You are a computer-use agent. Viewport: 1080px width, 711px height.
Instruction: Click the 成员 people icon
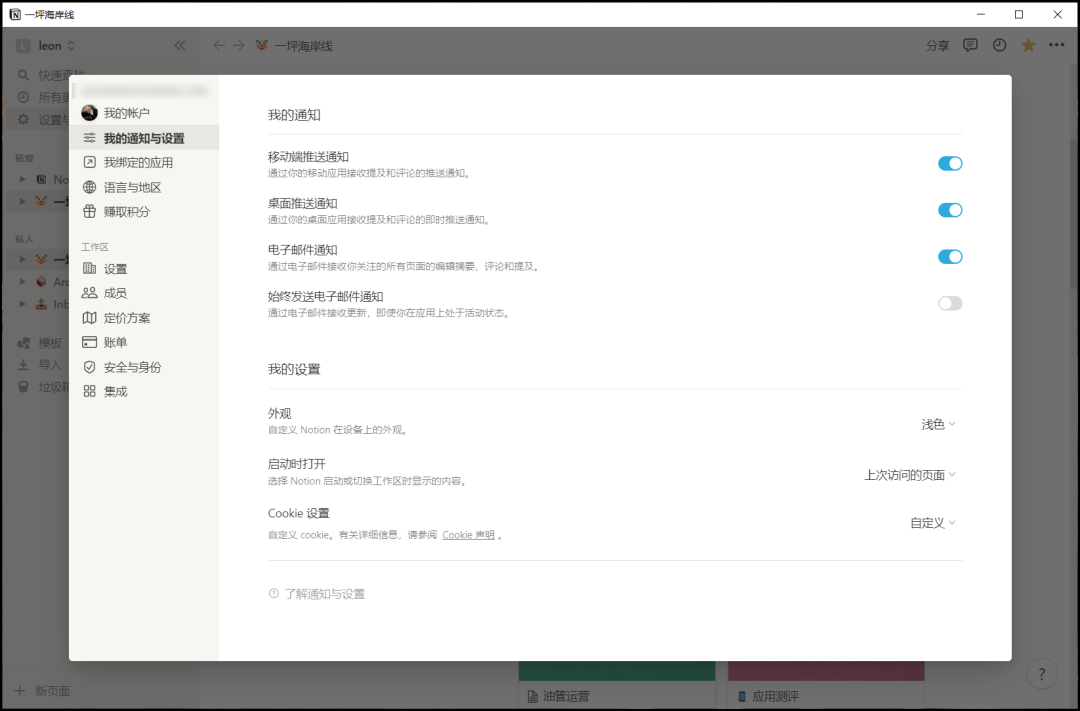pyautogui.click(x=89, y=293)
